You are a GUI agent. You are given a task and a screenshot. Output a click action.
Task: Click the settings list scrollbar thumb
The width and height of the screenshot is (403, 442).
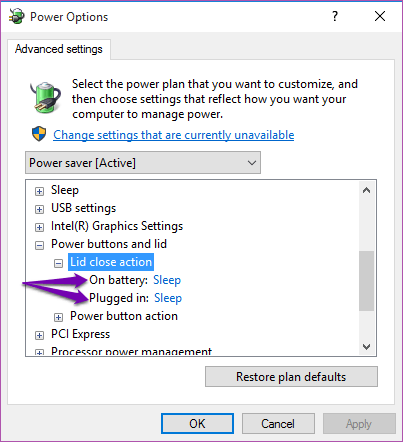point(366,281)
